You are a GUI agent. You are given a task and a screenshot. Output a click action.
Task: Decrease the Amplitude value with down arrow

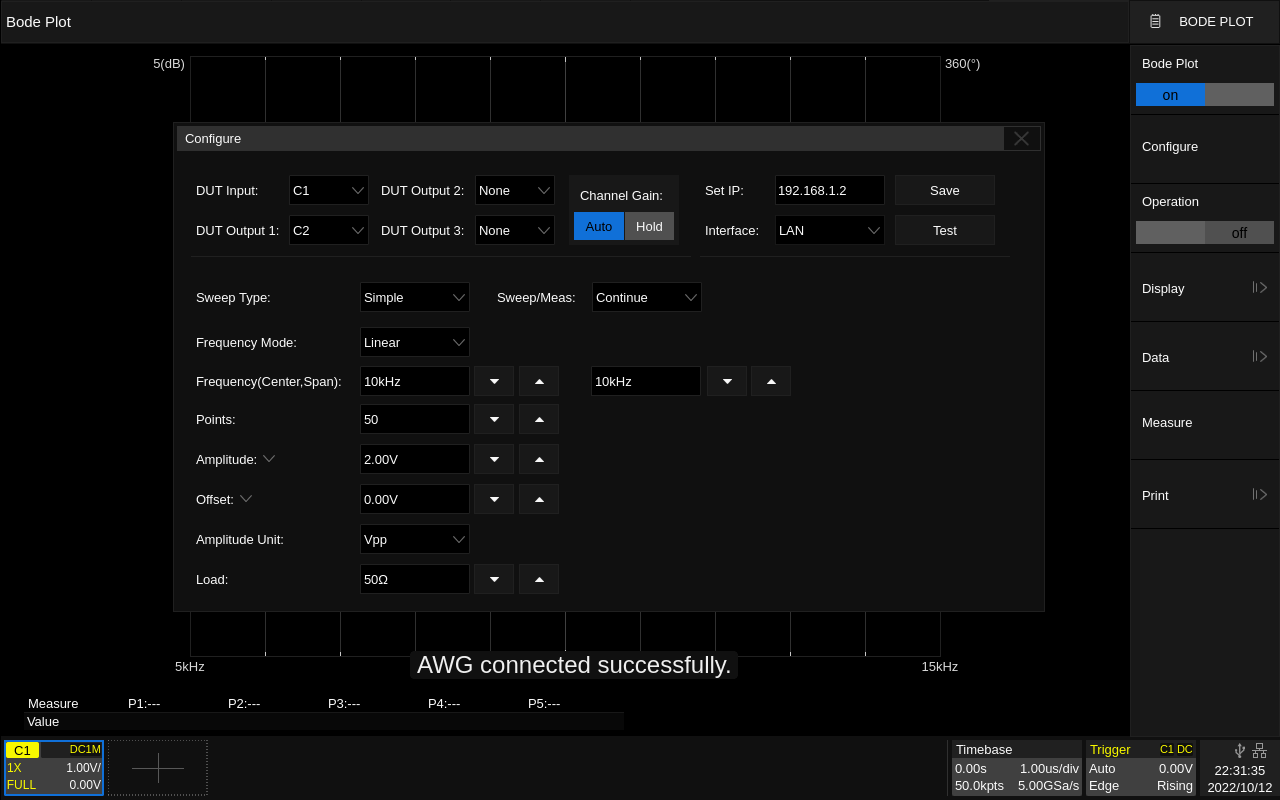click(494, 459)
